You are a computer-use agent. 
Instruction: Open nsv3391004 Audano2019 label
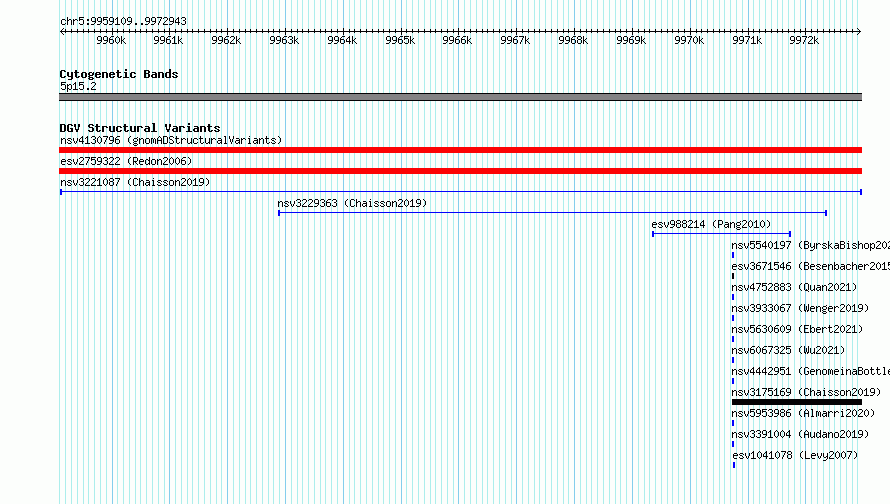(800, 434)
